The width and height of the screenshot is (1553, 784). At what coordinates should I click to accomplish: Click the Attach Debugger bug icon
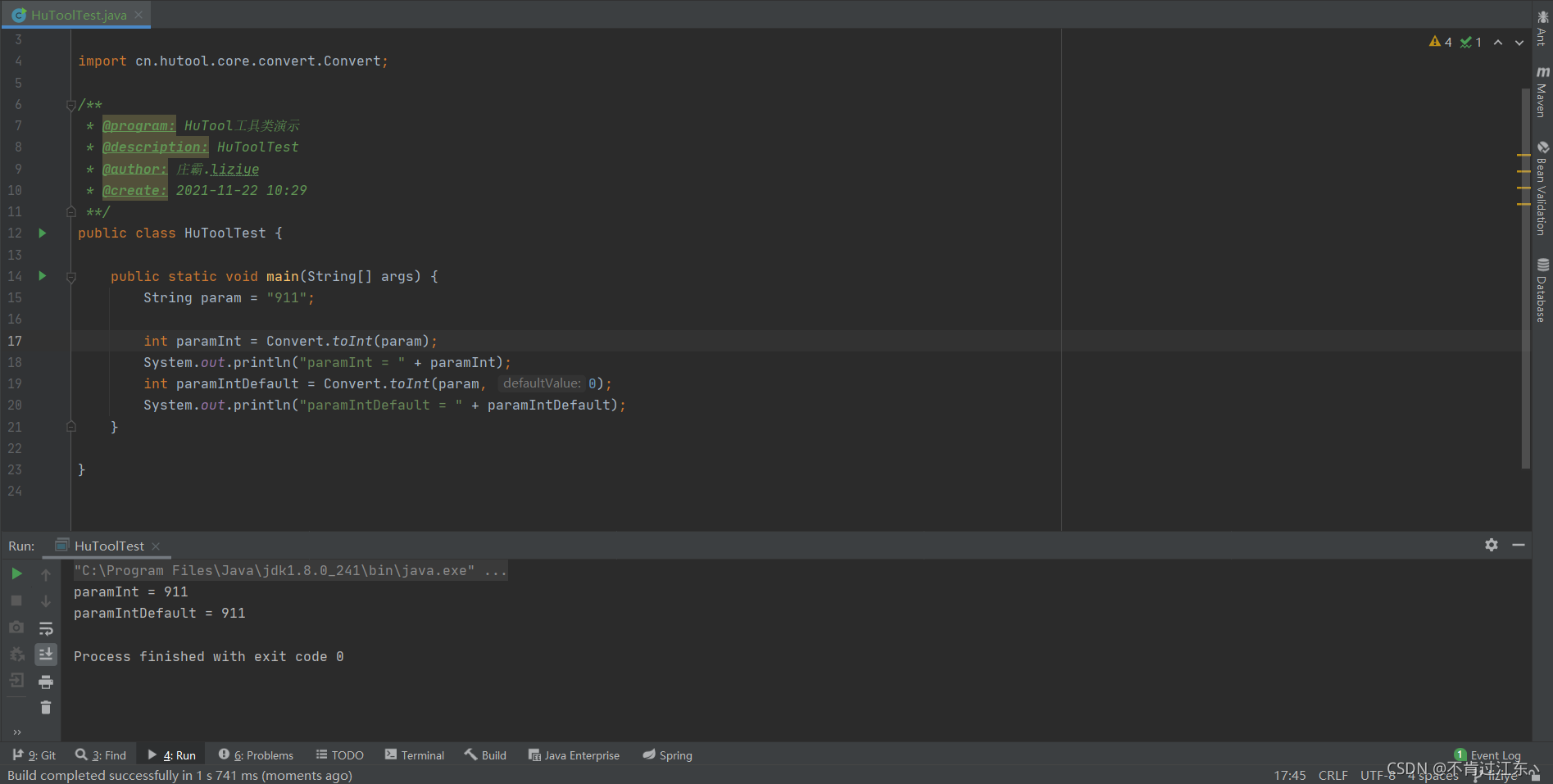pos(16,654)
